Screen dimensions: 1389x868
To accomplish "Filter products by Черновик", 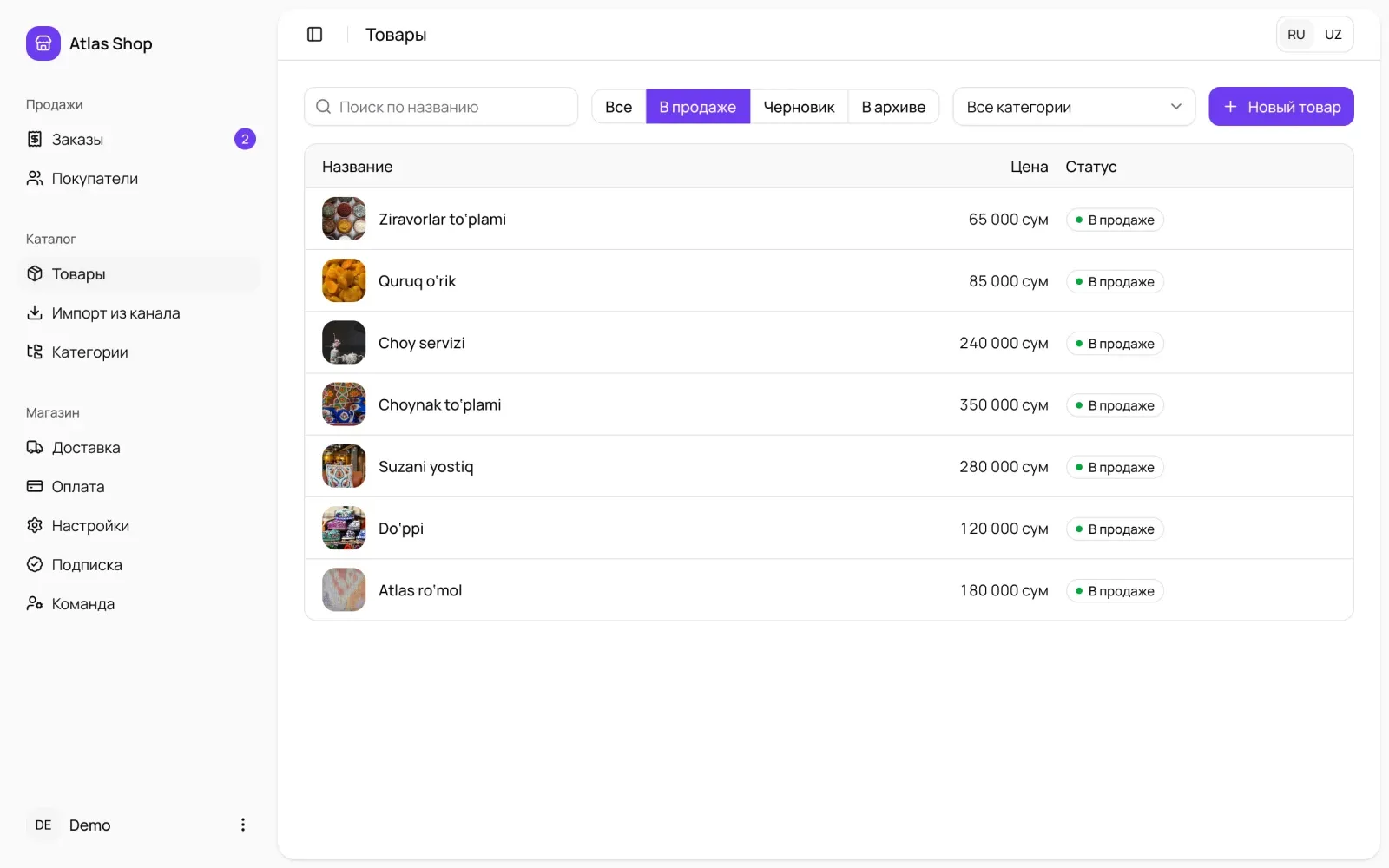I will pos(799,107).
